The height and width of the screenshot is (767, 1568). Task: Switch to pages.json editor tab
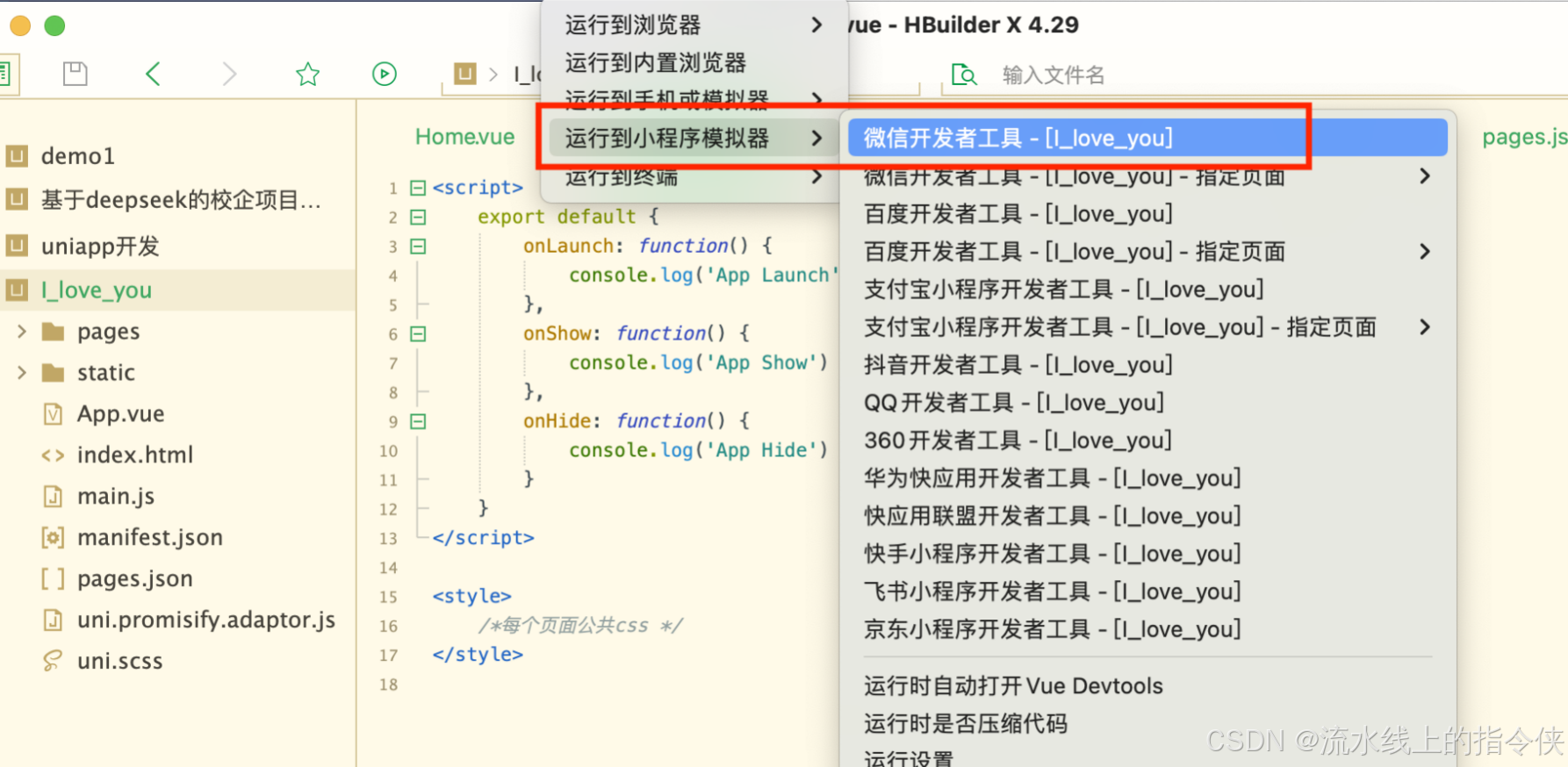coord(1524,137)
